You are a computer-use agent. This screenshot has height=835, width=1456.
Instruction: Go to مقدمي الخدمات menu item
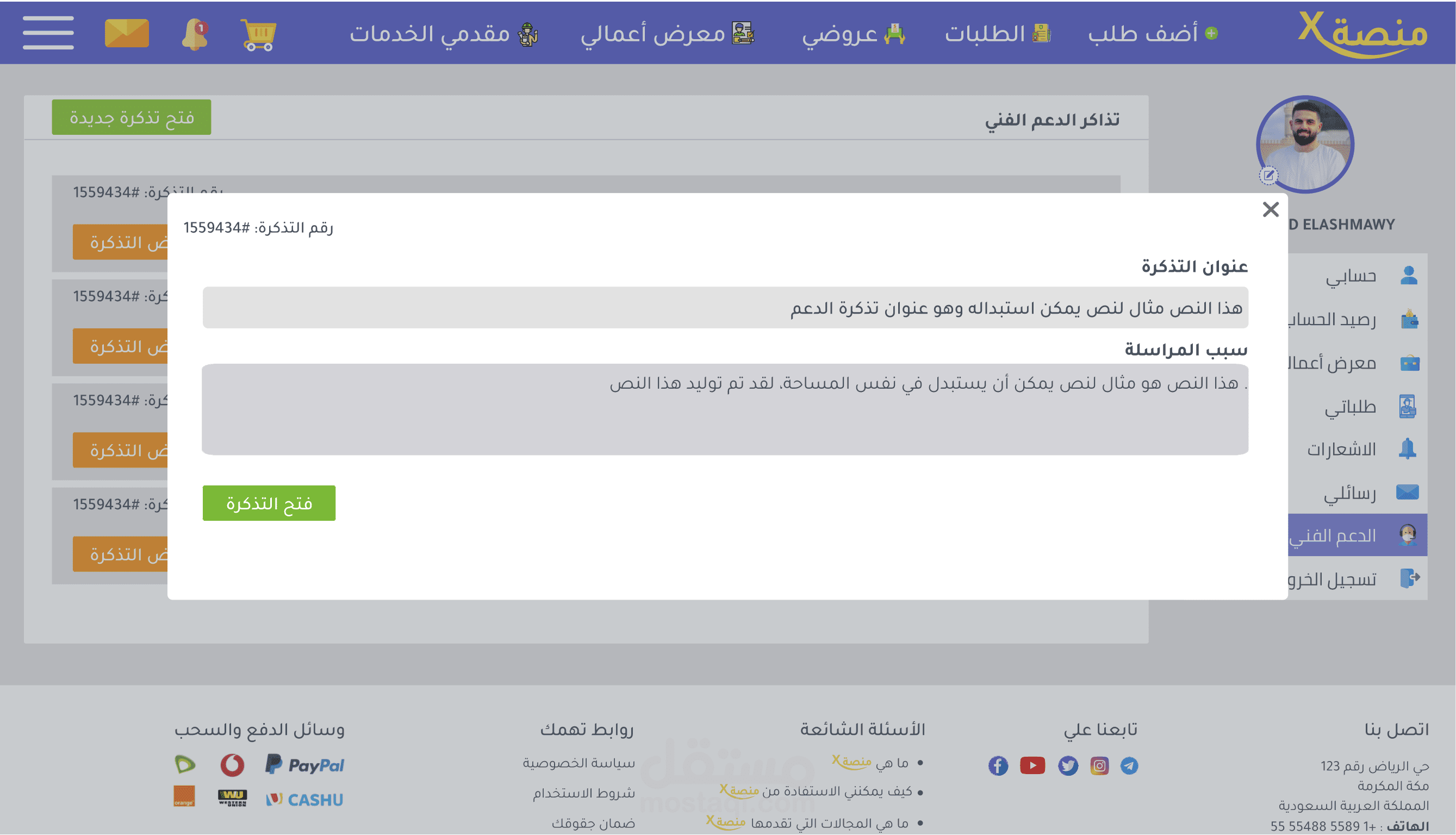[x=443, y=33]
